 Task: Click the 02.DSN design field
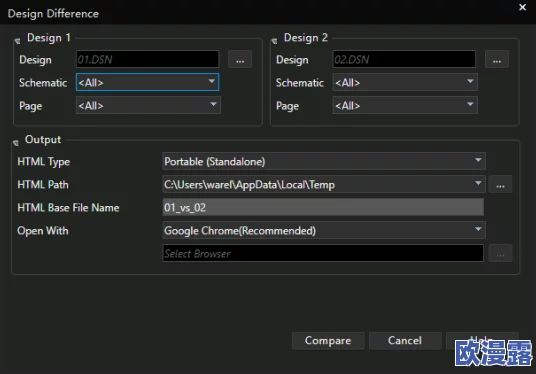(404, 59)
